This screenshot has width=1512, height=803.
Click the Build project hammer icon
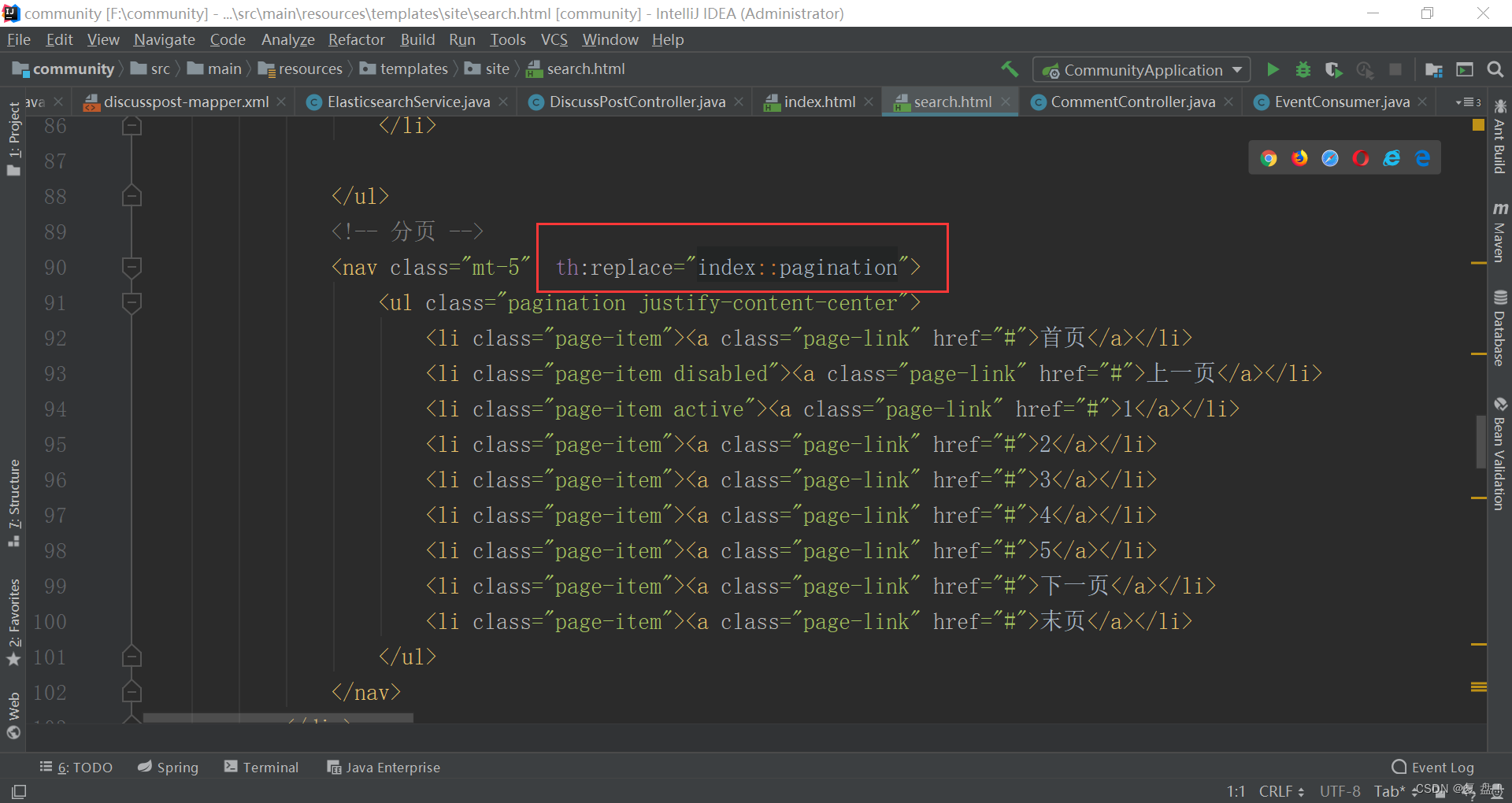click(1010, 69)
